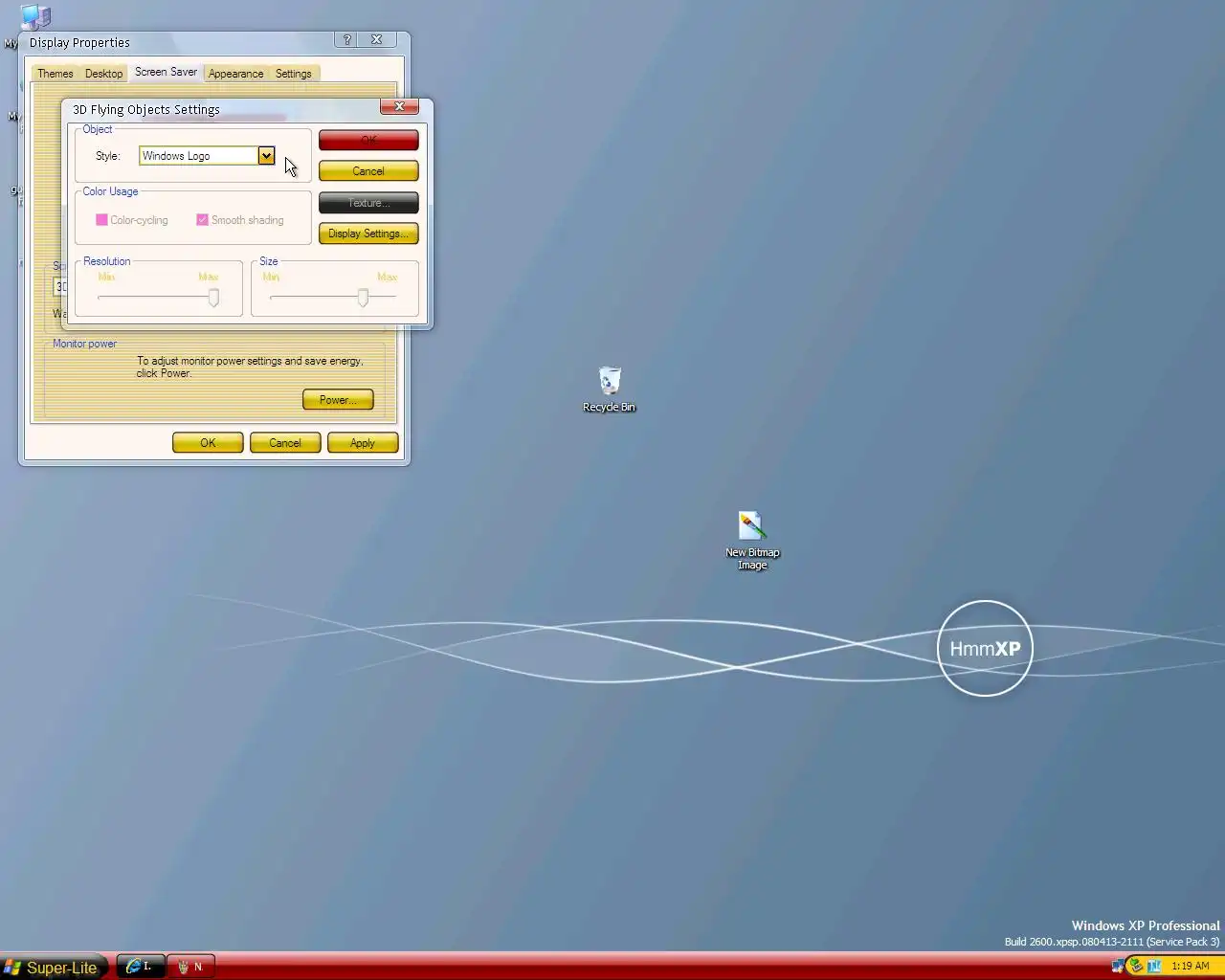Click Safely Remove Hardware tray icon

pyautogui.click(x=1136, y=966)
